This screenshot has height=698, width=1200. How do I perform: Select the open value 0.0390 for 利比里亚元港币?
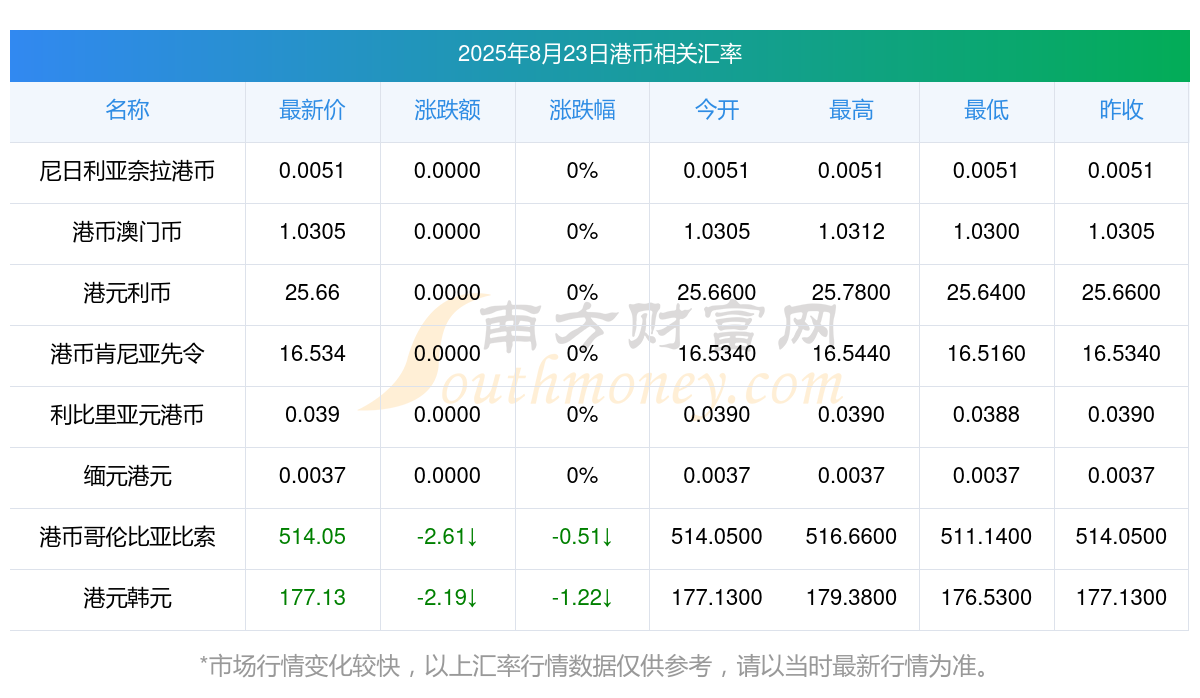[717, 415]
